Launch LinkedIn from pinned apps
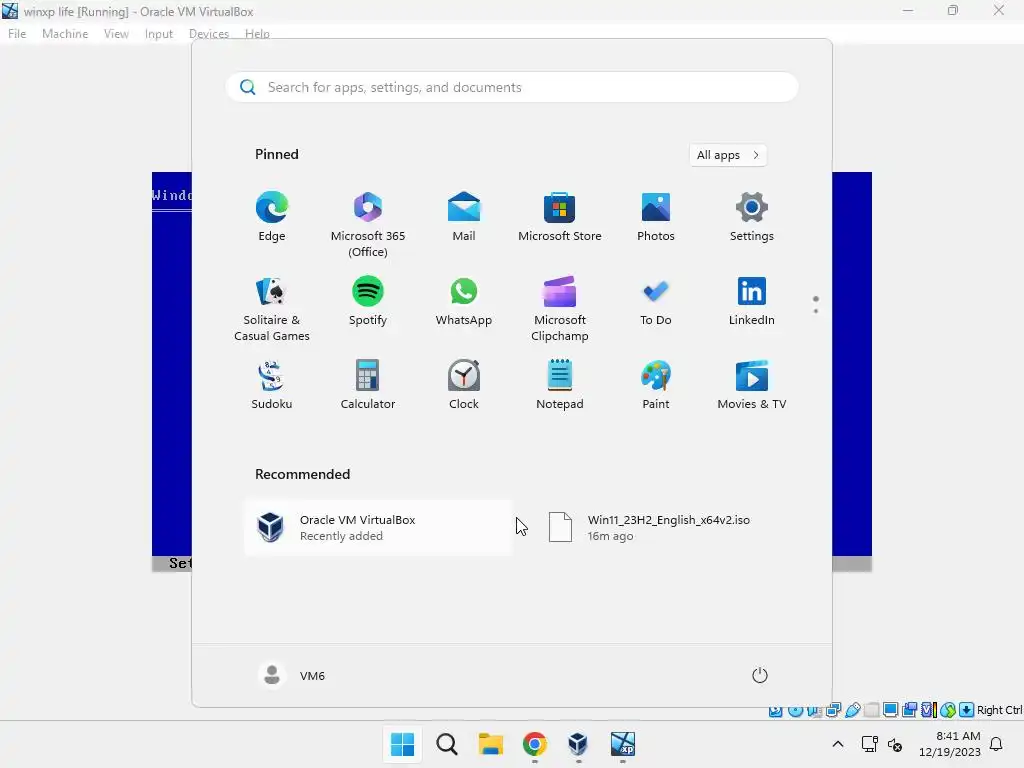Viewport: 1024px width, 768px height. pos(752,300)
